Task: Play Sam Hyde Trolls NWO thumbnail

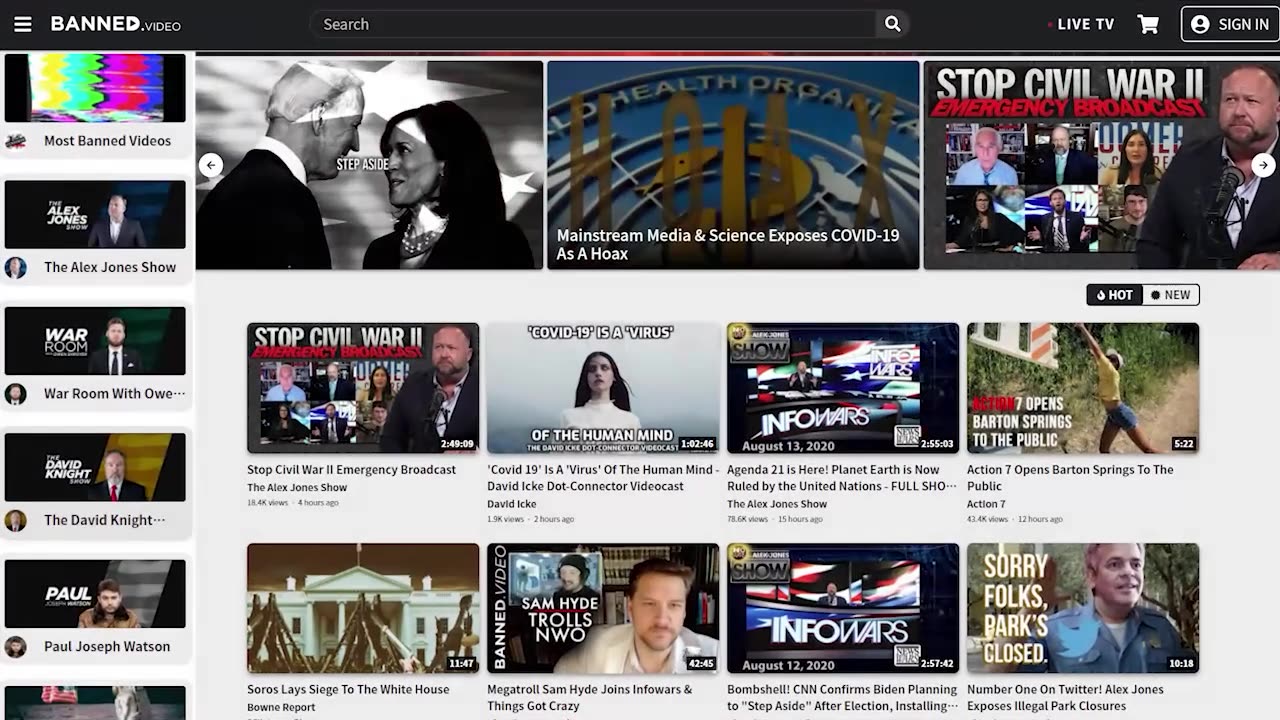Action: (x=603, y=608)
